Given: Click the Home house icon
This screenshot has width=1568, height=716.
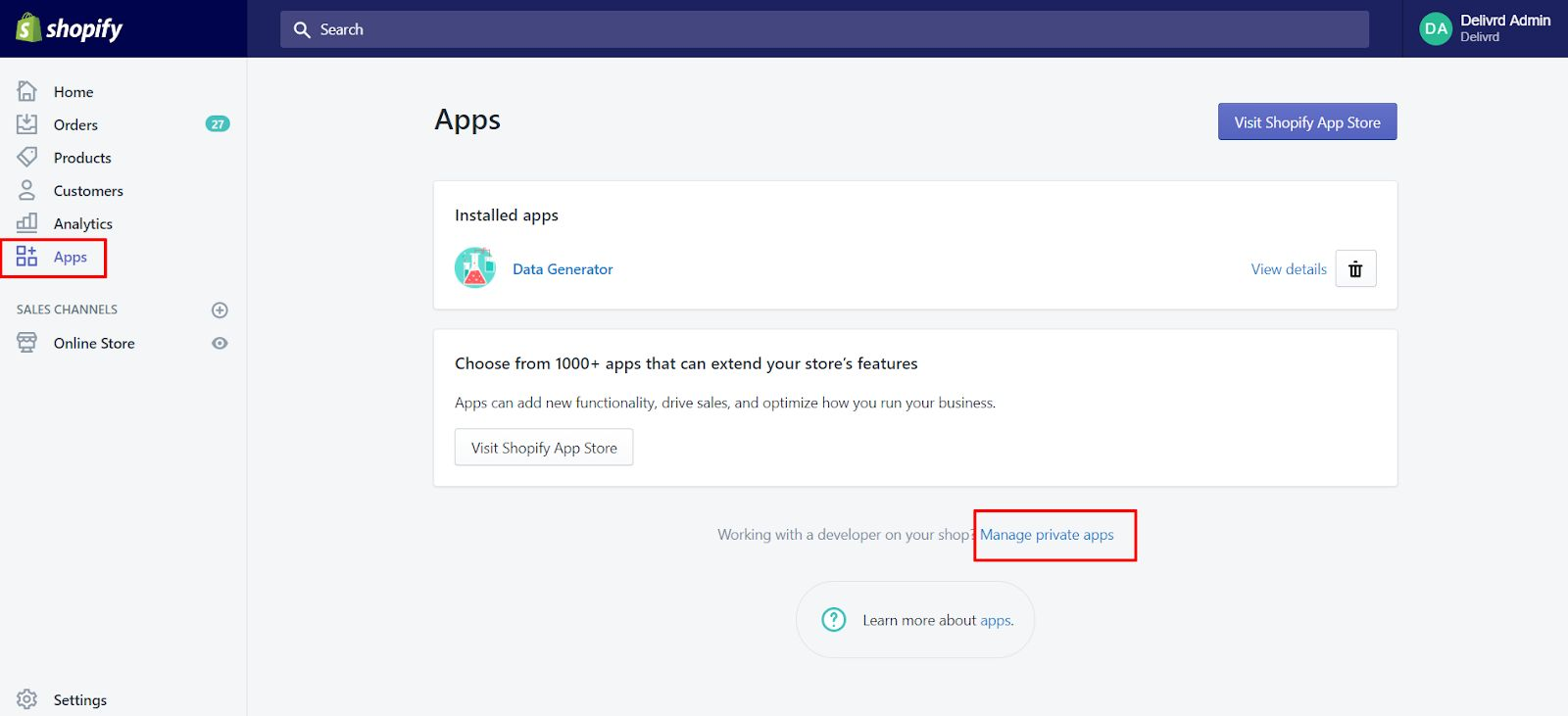Looking at the screenshot, I should [x=26, y=91].
